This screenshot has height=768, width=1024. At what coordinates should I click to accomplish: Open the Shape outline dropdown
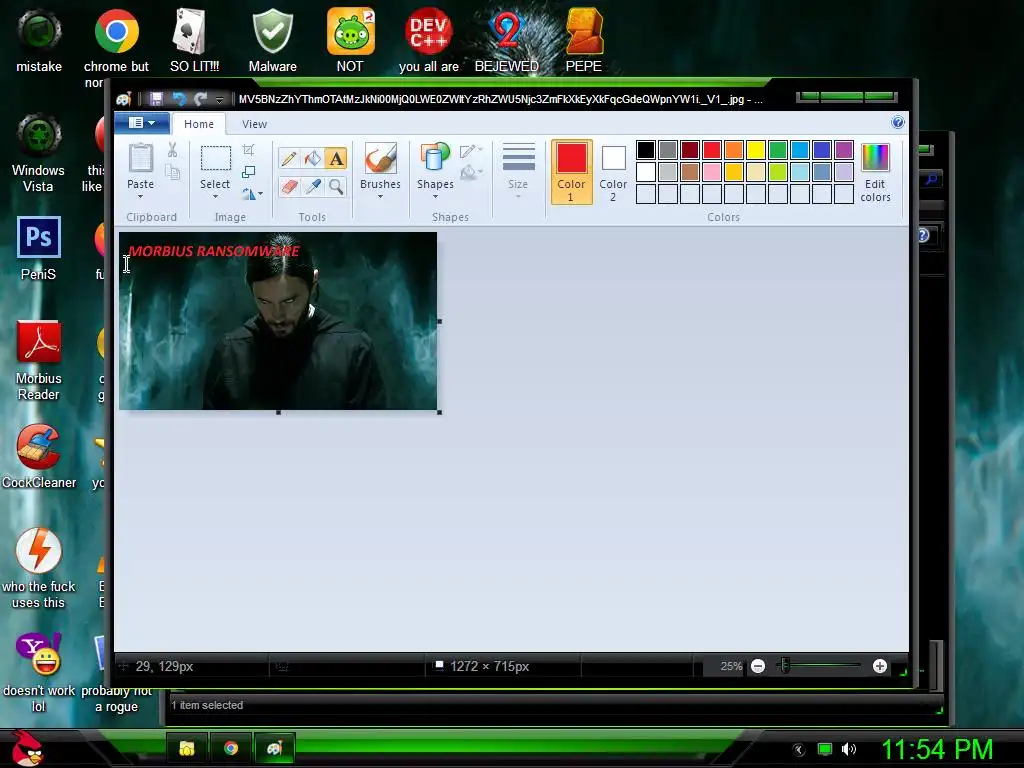(x=471, y=151)
